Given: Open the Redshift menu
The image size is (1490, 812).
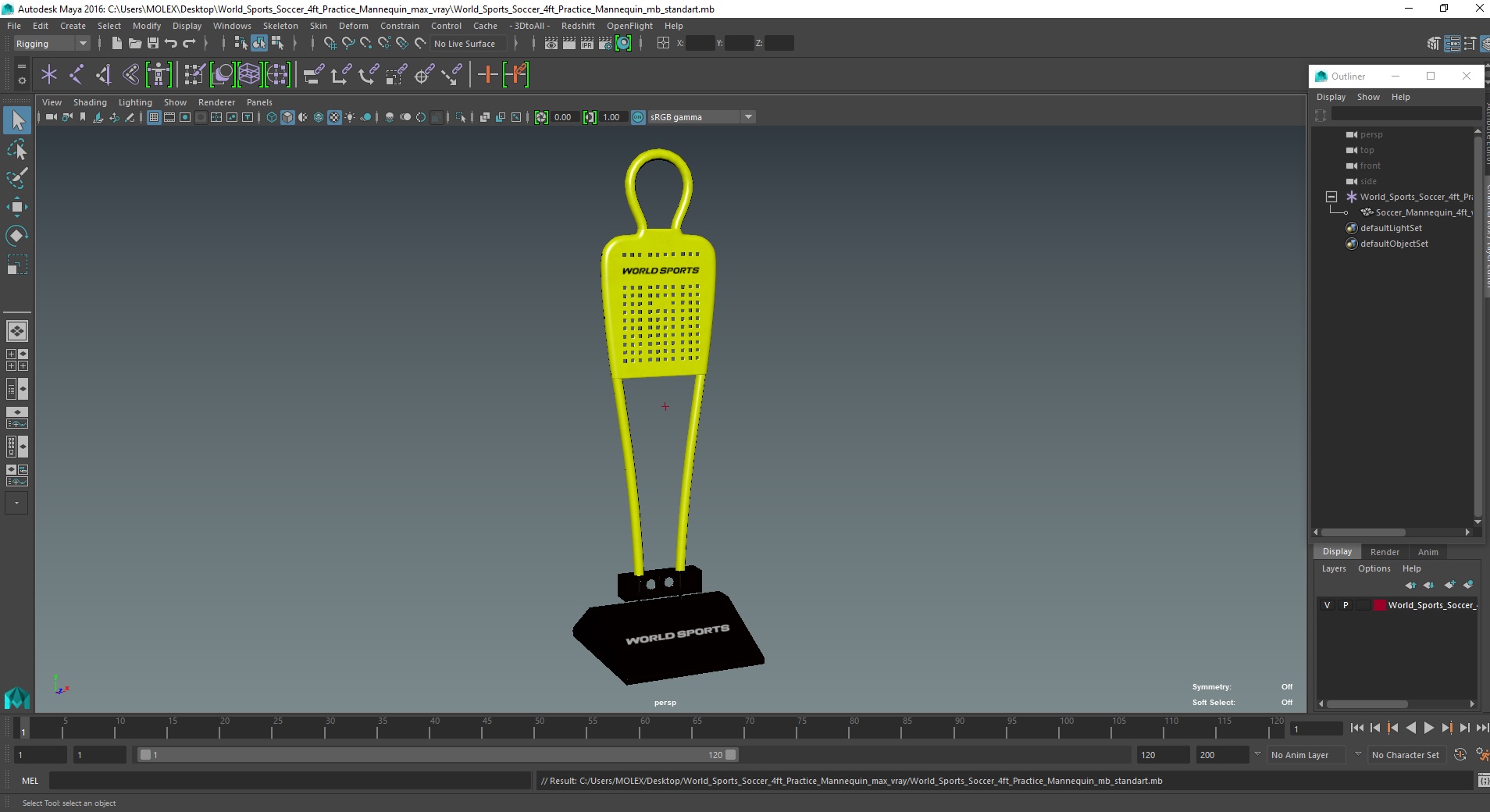Looking at the screenshot, I should click(578, 26).
